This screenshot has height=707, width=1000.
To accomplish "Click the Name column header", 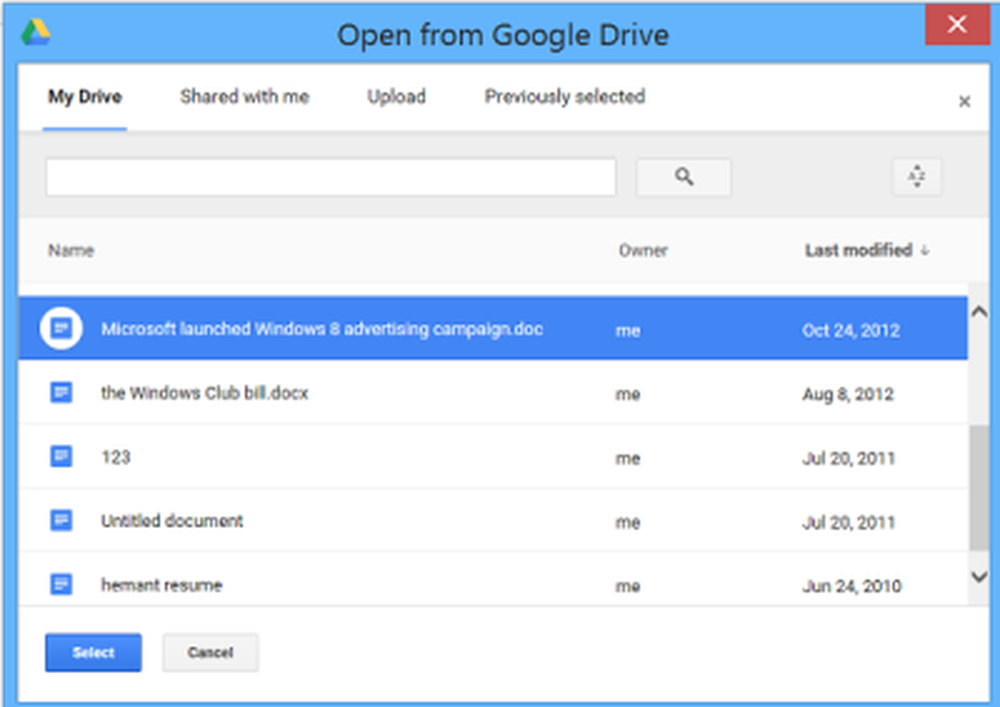I will [x=71, y=250].
